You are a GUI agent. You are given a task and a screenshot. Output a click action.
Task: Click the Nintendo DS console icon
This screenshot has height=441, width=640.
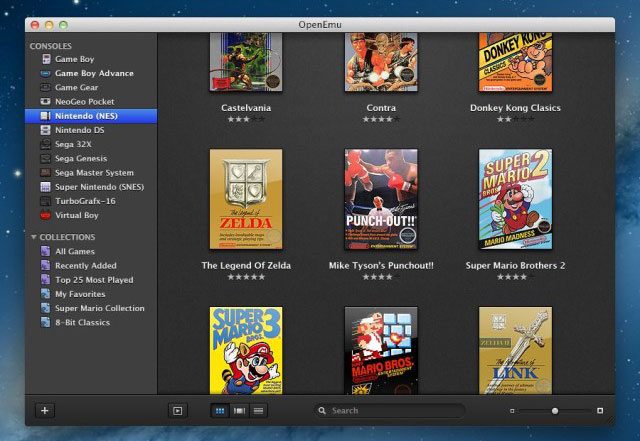click(46, 130)
